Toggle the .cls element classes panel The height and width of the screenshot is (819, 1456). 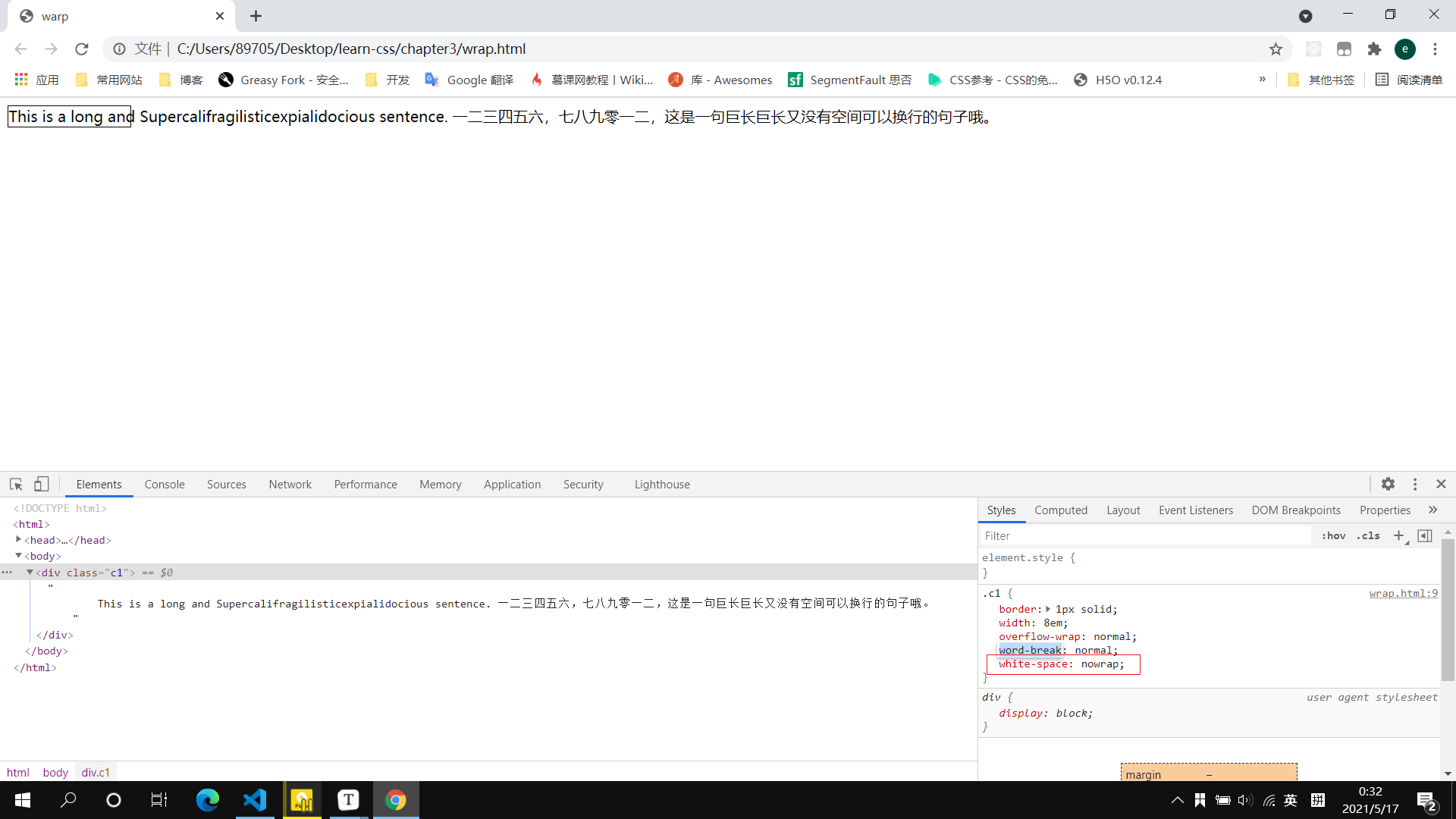(x=1368, y=535)
